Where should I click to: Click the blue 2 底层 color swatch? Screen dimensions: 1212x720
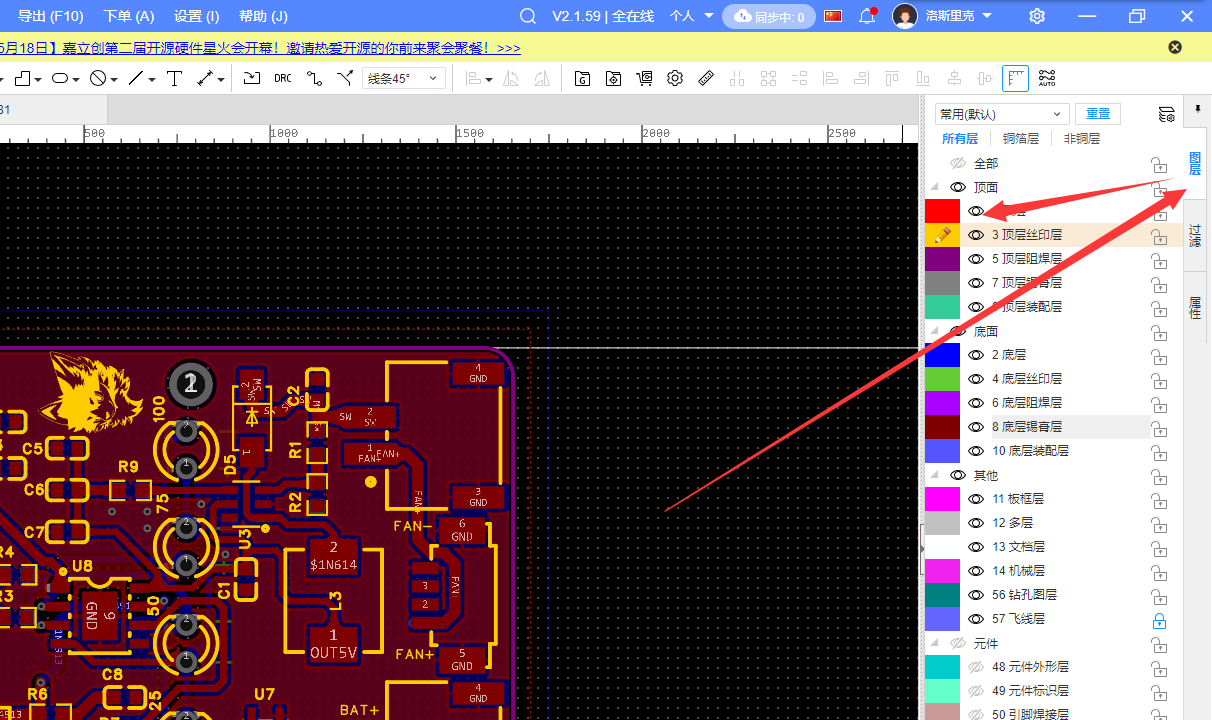point(942,355)
